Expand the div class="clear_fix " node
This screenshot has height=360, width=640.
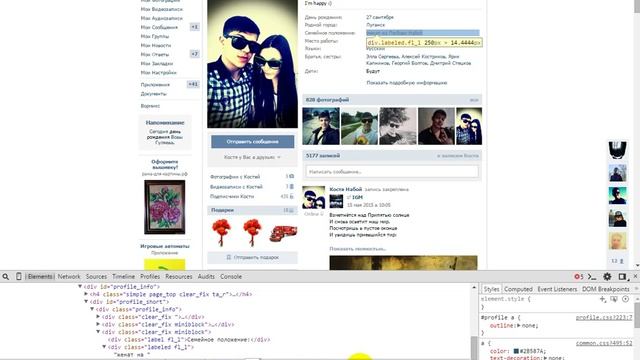coord(98,317)
